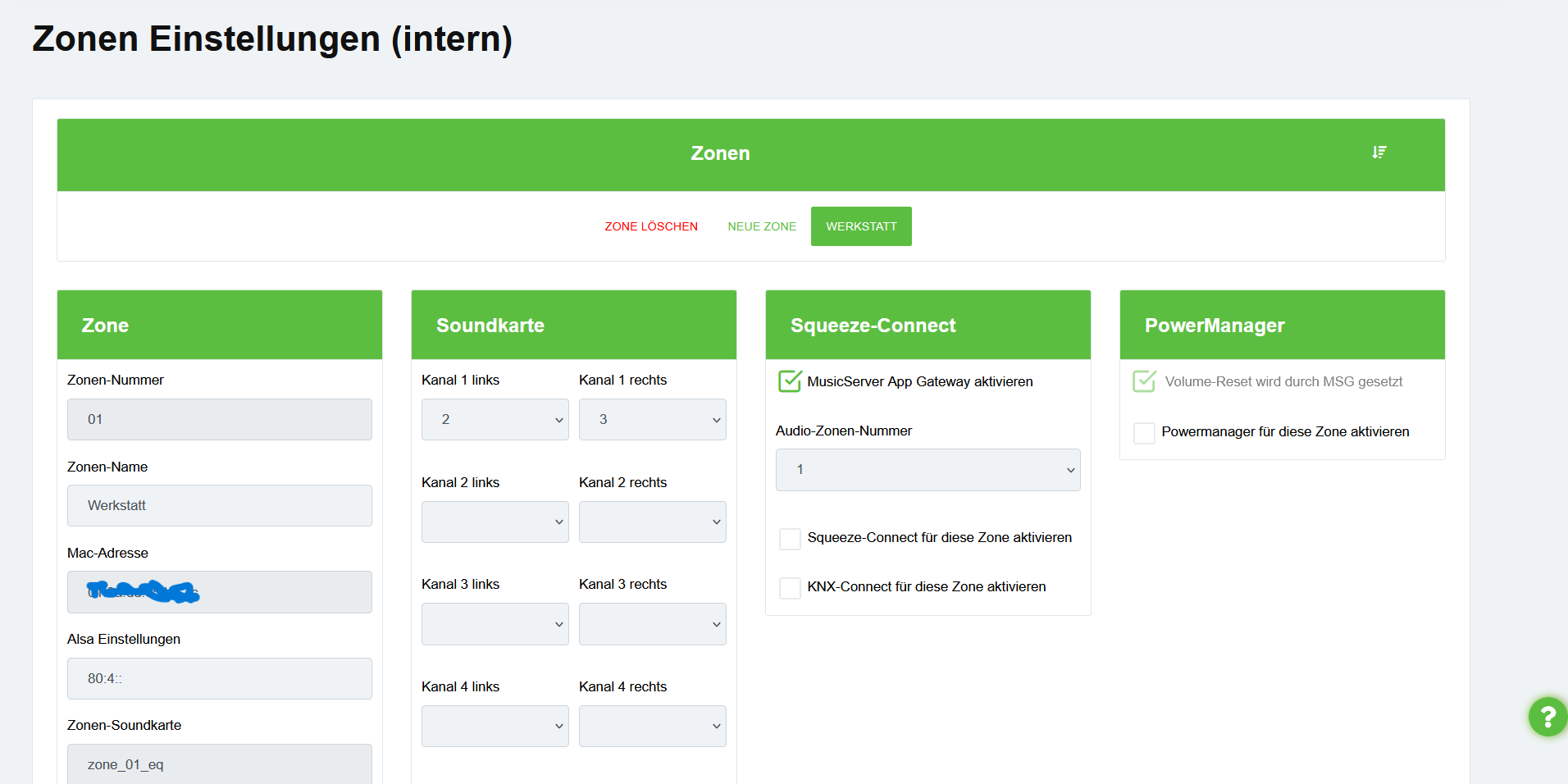Screen dimensions: 1568x784
Task: Expand the Kanal 3 rechts dropdown
Action: tap(652, 624)
